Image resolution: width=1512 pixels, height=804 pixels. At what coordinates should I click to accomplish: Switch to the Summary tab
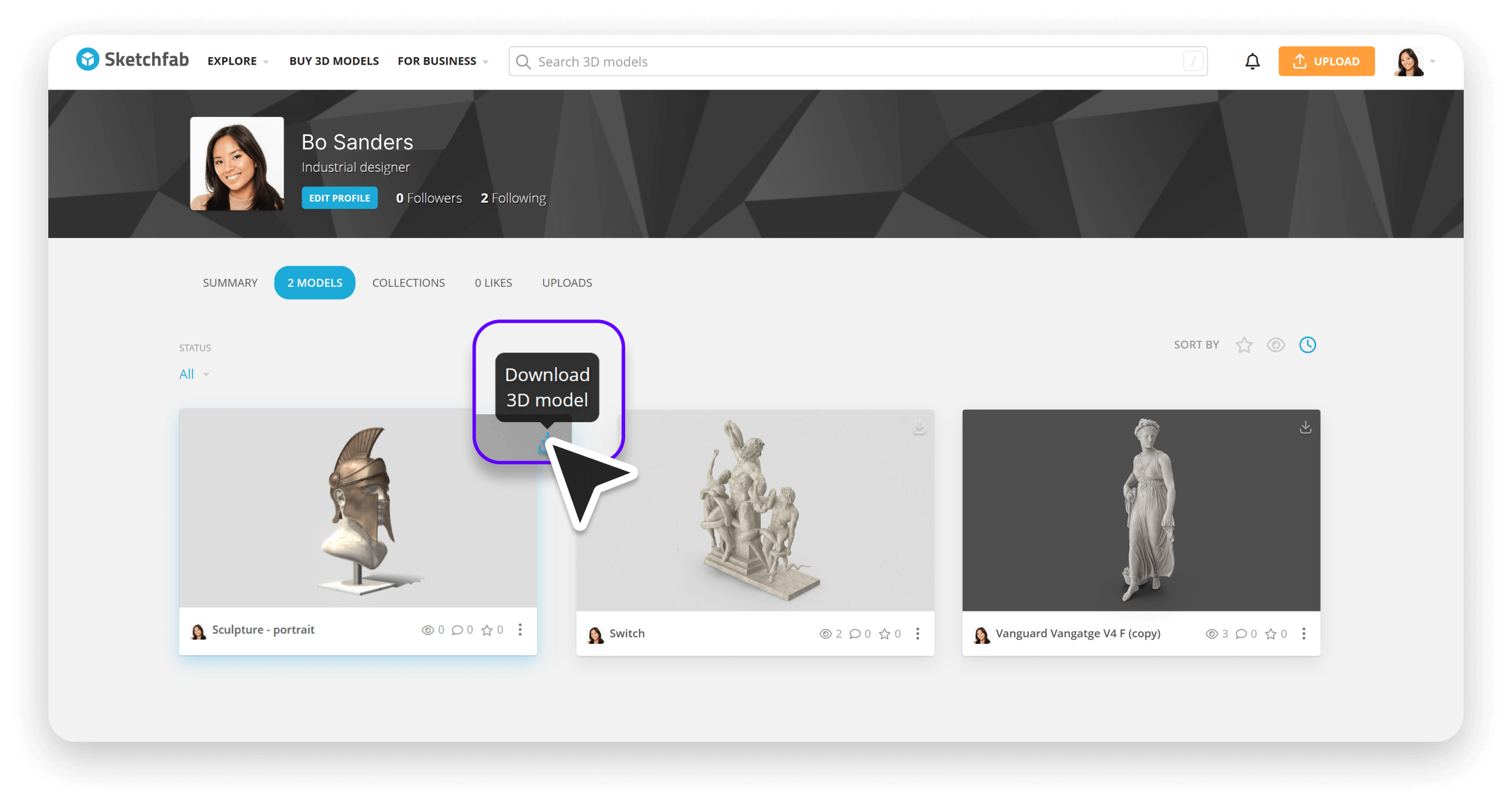(x=230, y=283)
